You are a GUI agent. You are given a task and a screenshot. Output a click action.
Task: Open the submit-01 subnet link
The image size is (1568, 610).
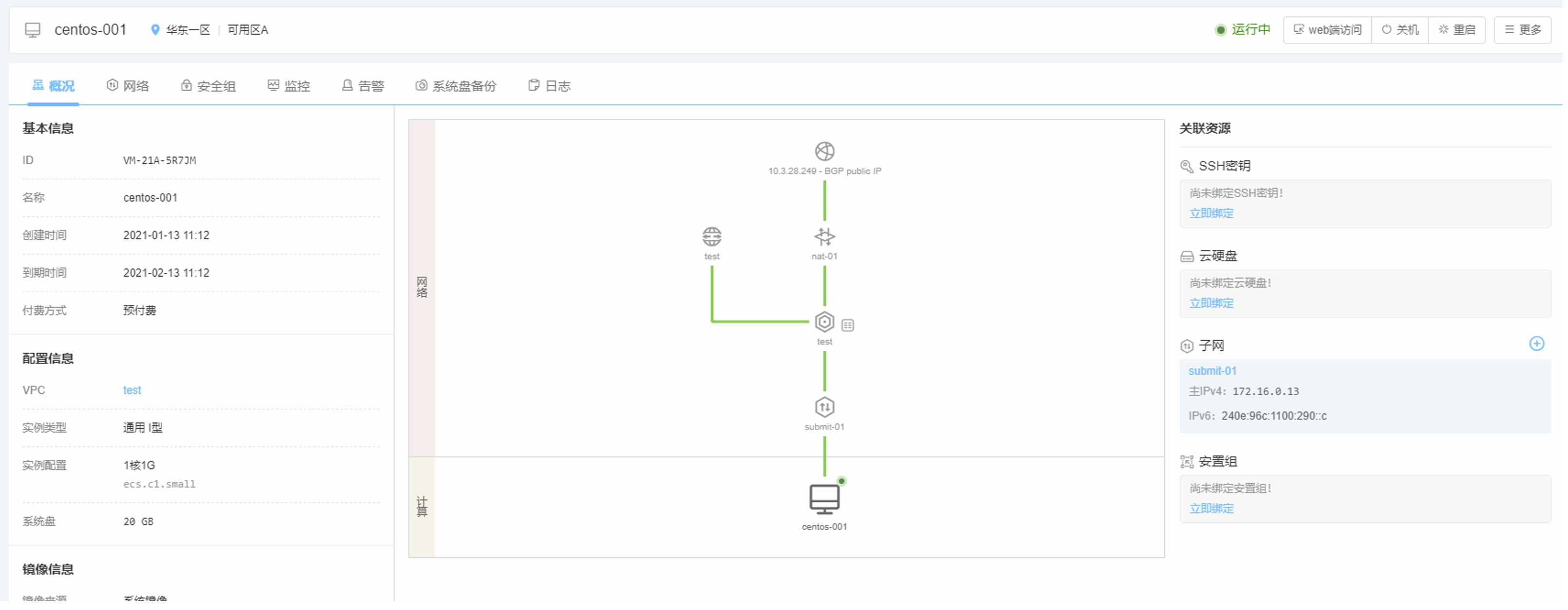click(x=1212, y=371)
